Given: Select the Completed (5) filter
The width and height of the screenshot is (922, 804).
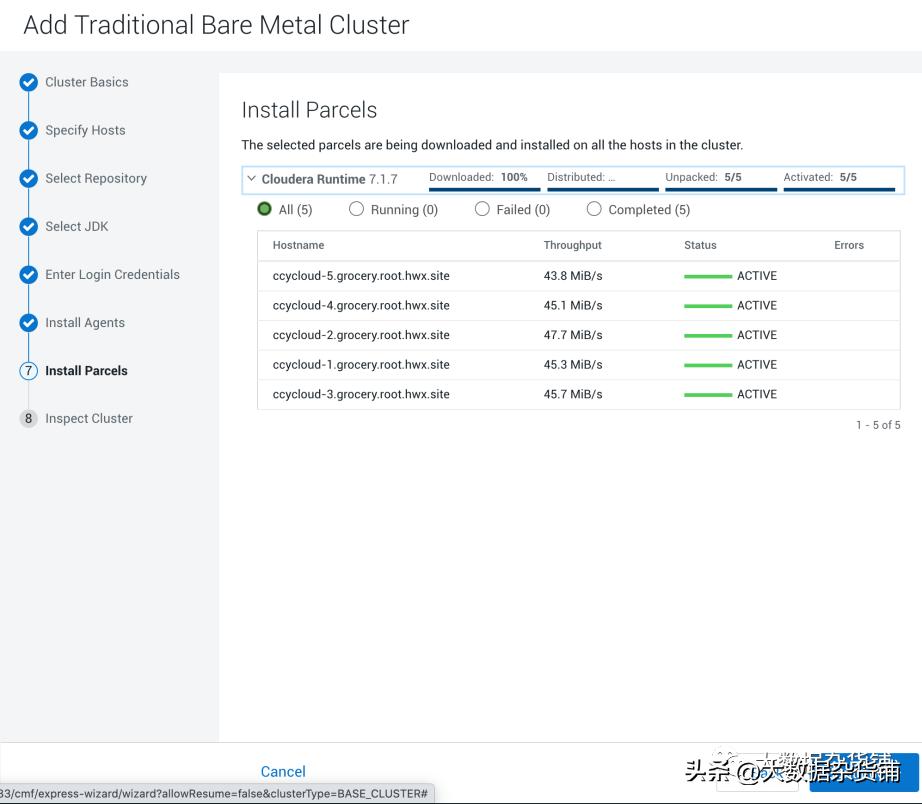Looking at the screenshot, I should 594,209.
